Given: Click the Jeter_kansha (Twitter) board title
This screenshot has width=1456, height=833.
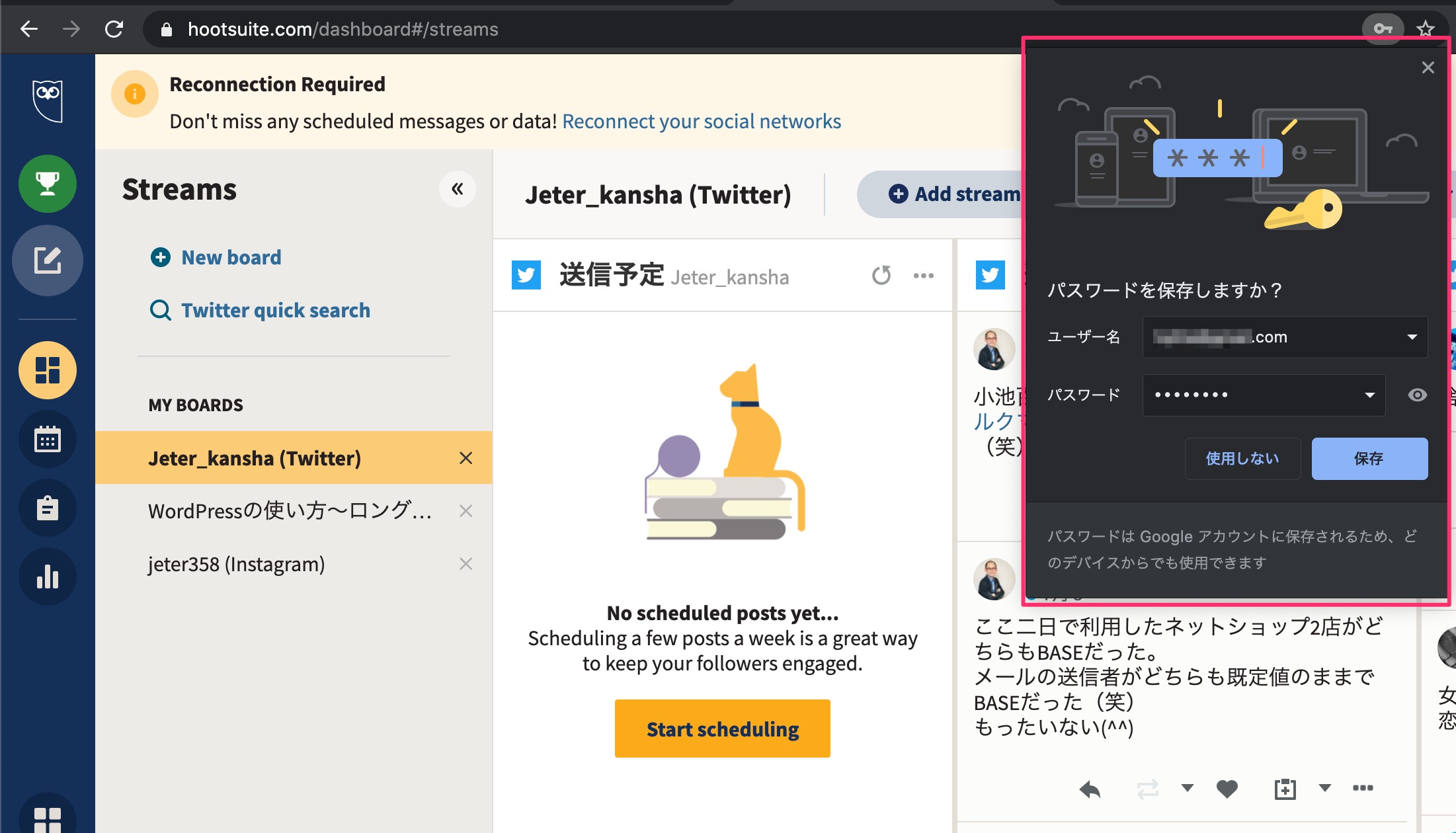Looking at the screenshot, I should [x=658, y=195].
